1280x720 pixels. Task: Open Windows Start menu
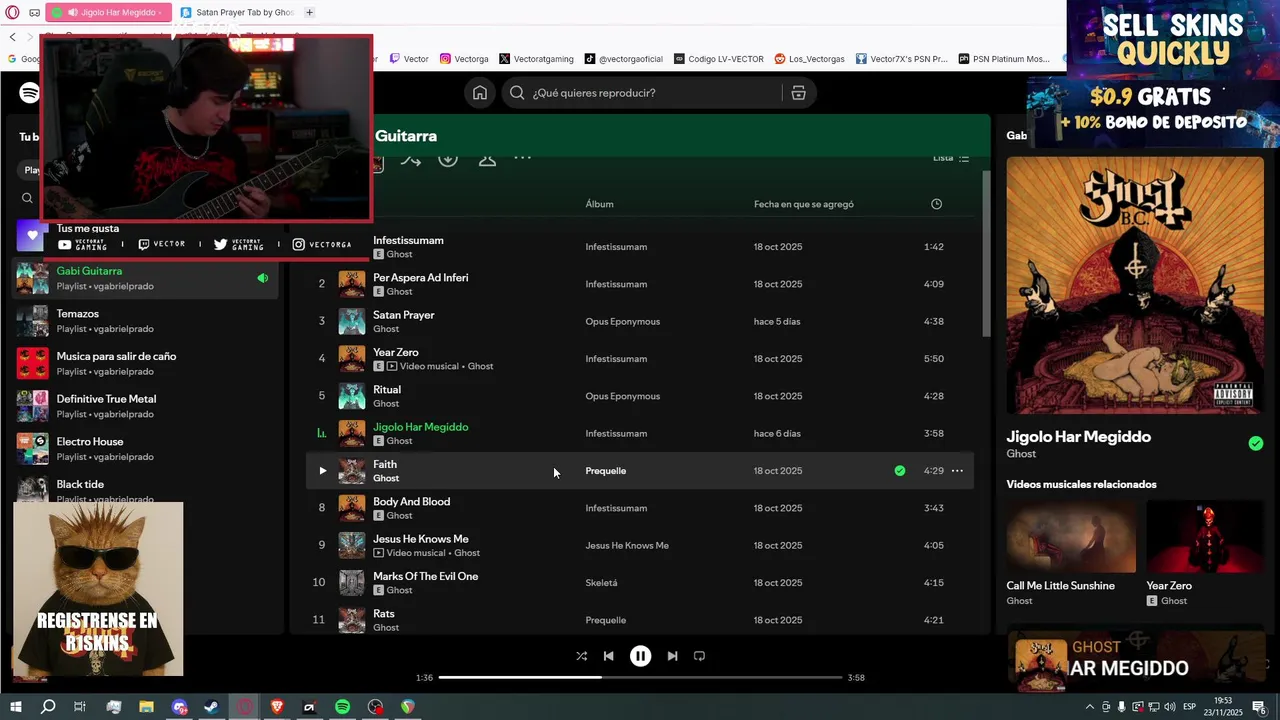pos(15,707)
